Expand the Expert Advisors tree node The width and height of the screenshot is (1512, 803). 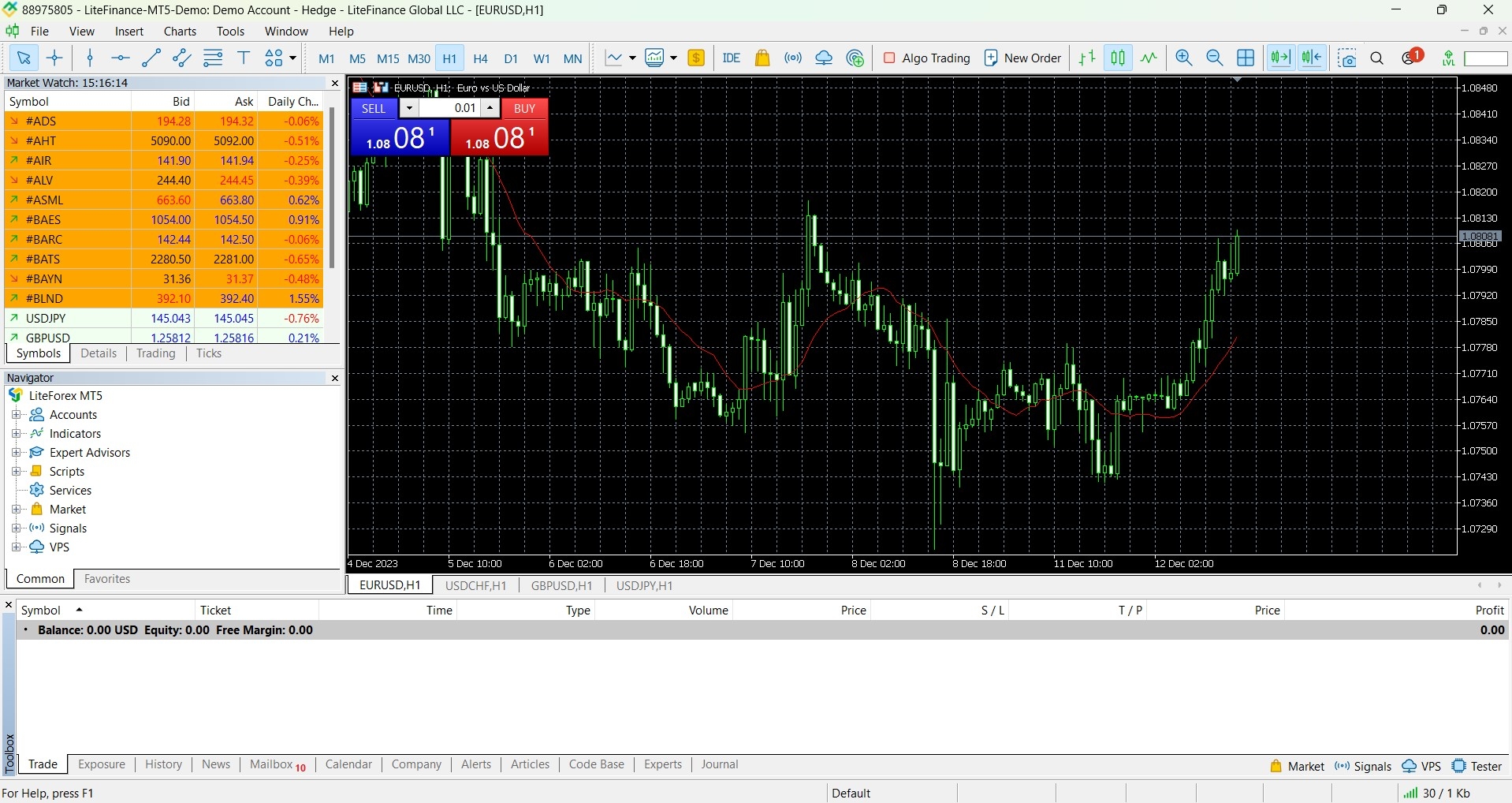(16, 453)
